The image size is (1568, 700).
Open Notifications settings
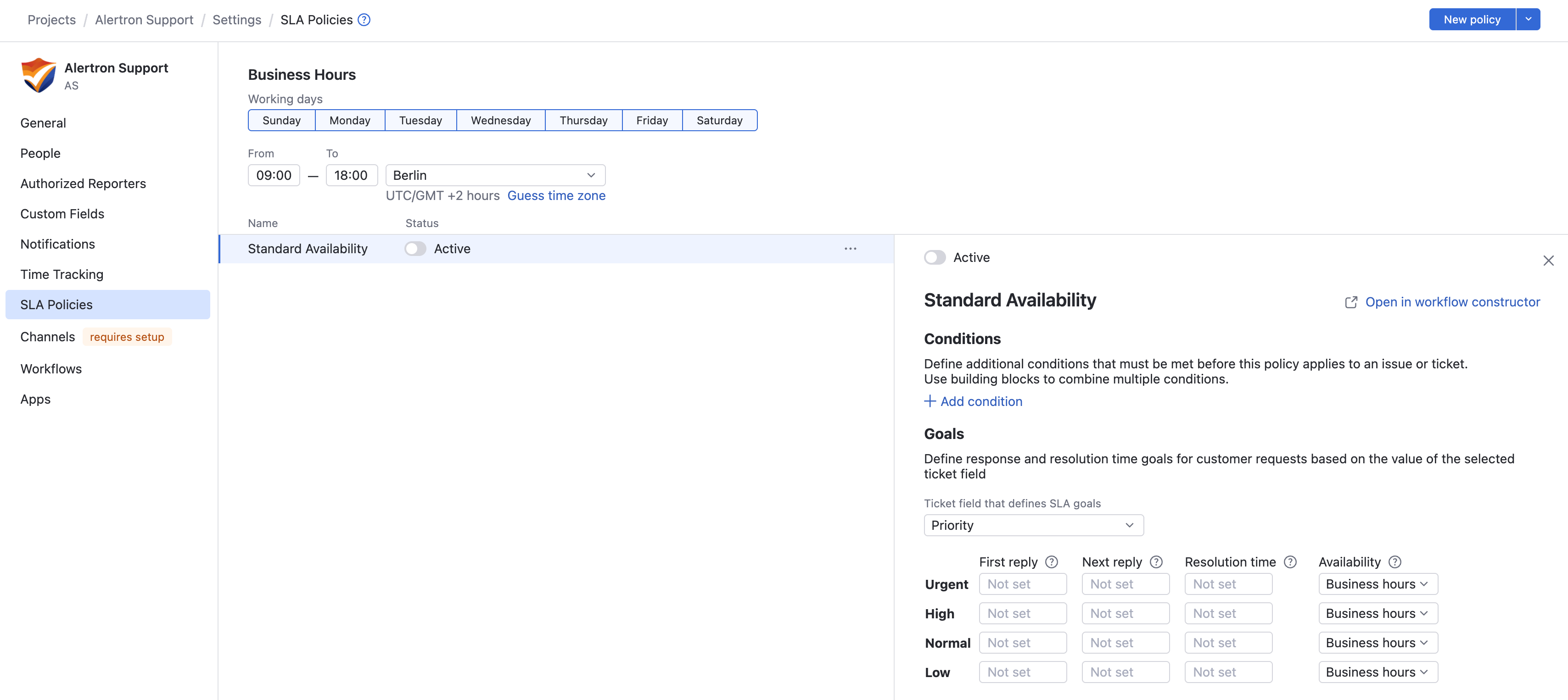[57, 244]
